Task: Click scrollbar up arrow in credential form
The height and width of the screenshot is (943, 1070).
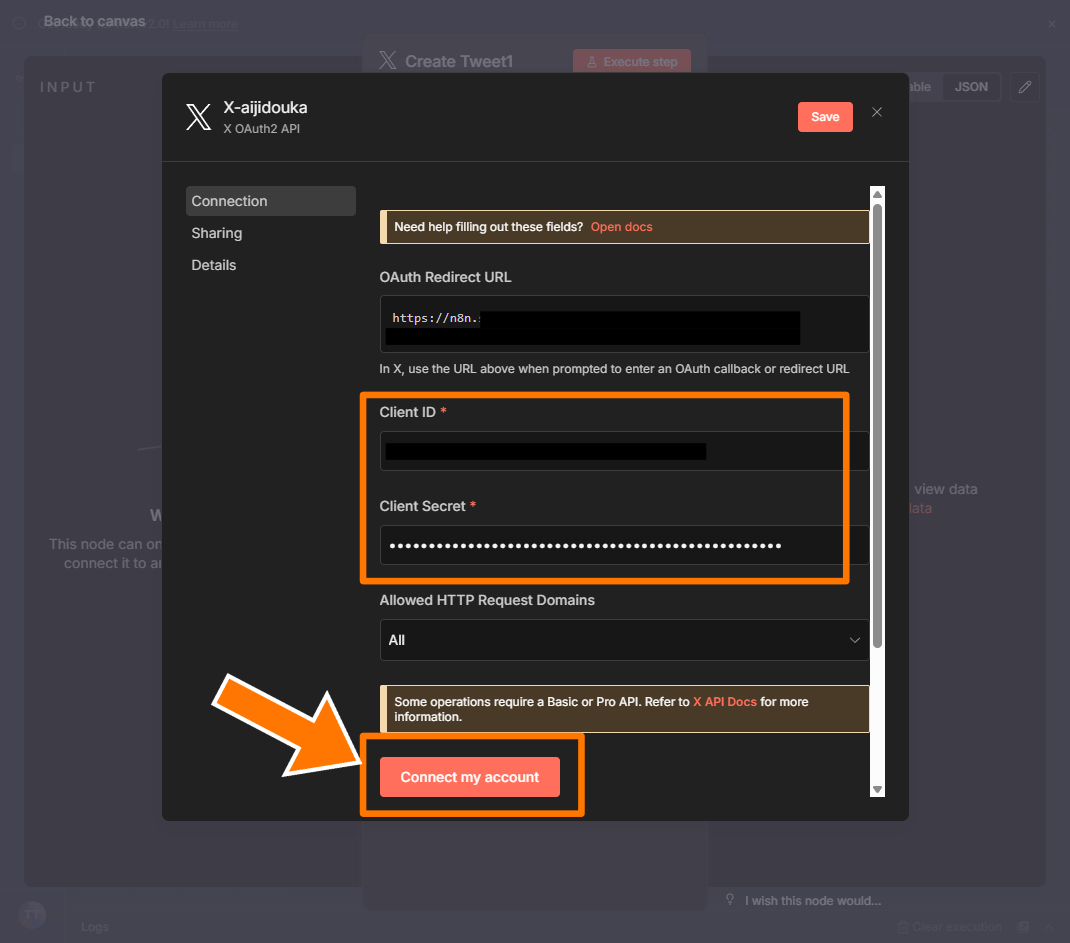Action: tap(877, 194)
